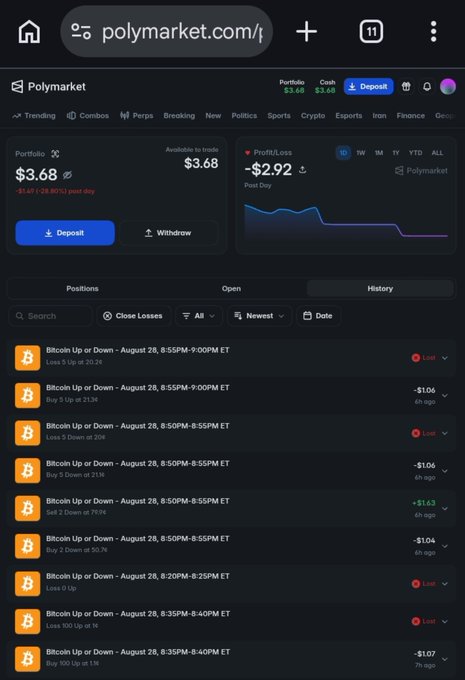The height and width of the screenshot is (680, 465).
Task: Click Bitcoin icon on Loss 5 Up row
Action: coord(27,358)
